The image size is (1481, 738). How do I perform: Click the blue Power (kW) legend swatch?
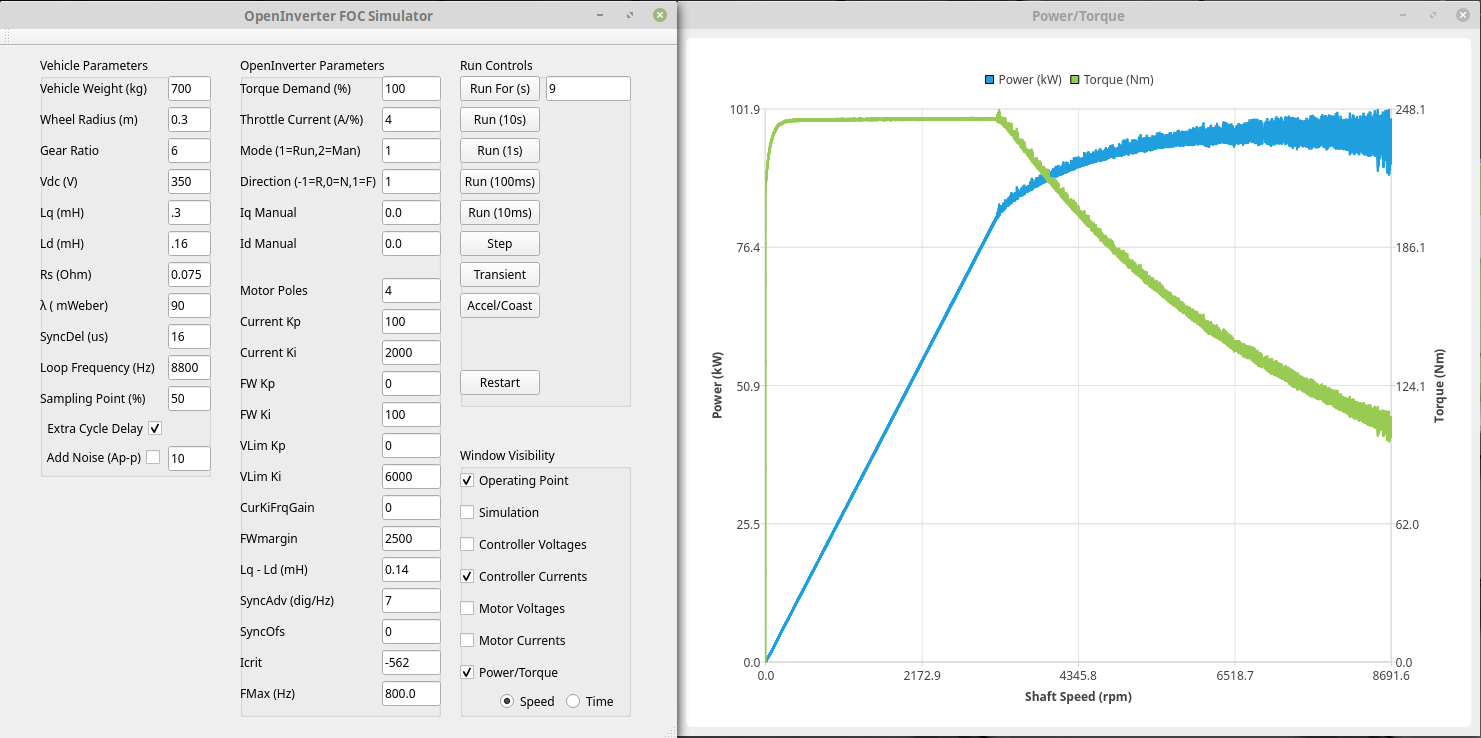coord(989,80)
